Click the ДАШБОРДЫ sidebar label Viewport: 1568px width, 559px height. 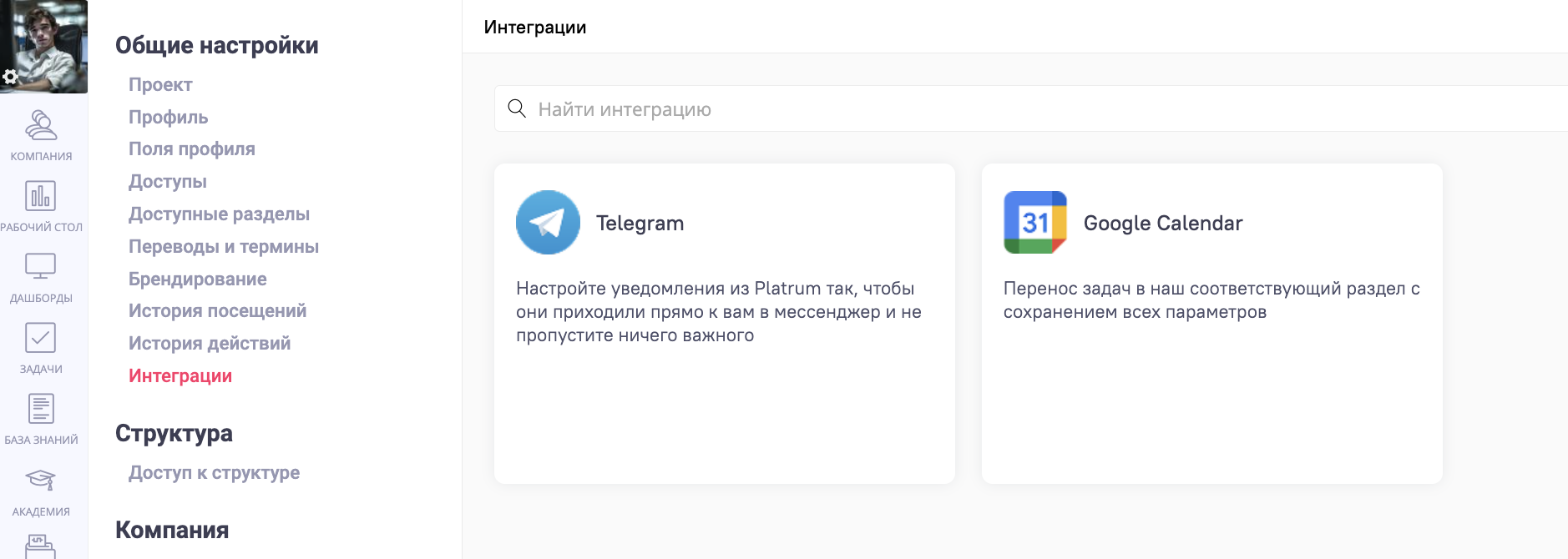pos(41,298)
